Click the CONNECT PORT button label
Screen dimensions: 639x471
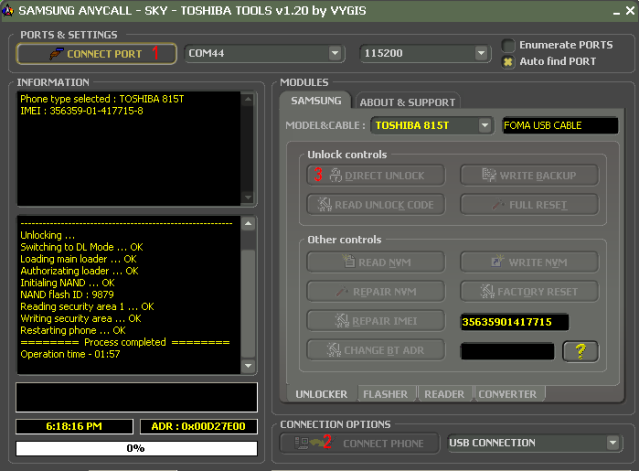coord(104,54)
